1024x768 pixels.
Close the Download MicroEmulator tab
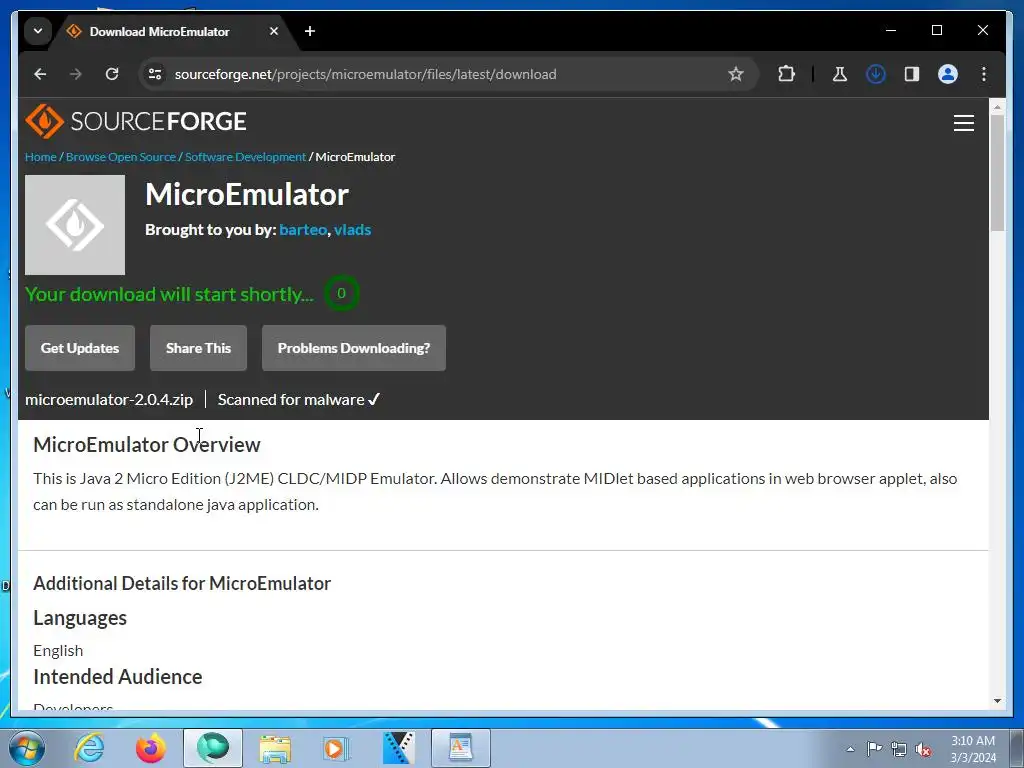[x=274, y=31]
